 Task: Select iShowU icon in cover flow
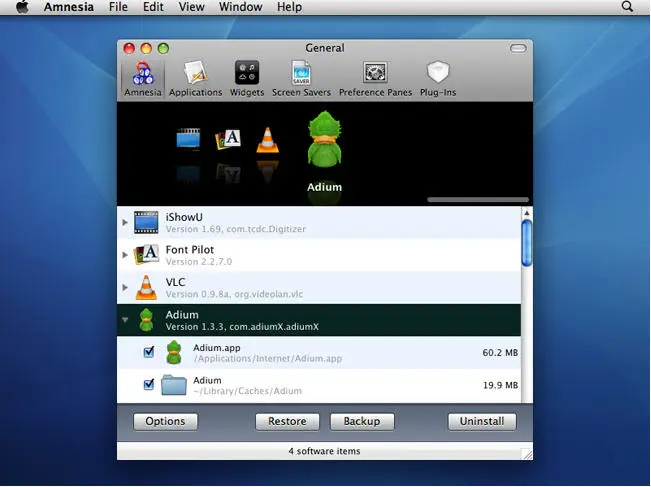(188, 139)
